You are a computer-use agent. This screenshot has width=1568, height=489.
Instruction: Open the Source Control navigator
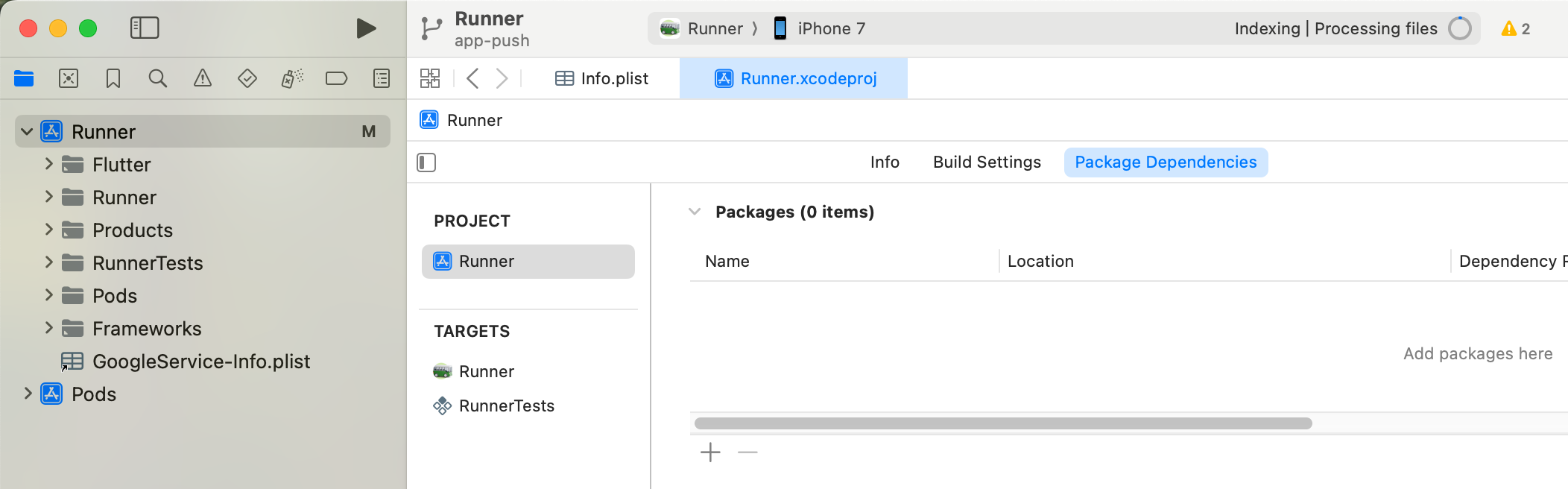pos(69,78)
